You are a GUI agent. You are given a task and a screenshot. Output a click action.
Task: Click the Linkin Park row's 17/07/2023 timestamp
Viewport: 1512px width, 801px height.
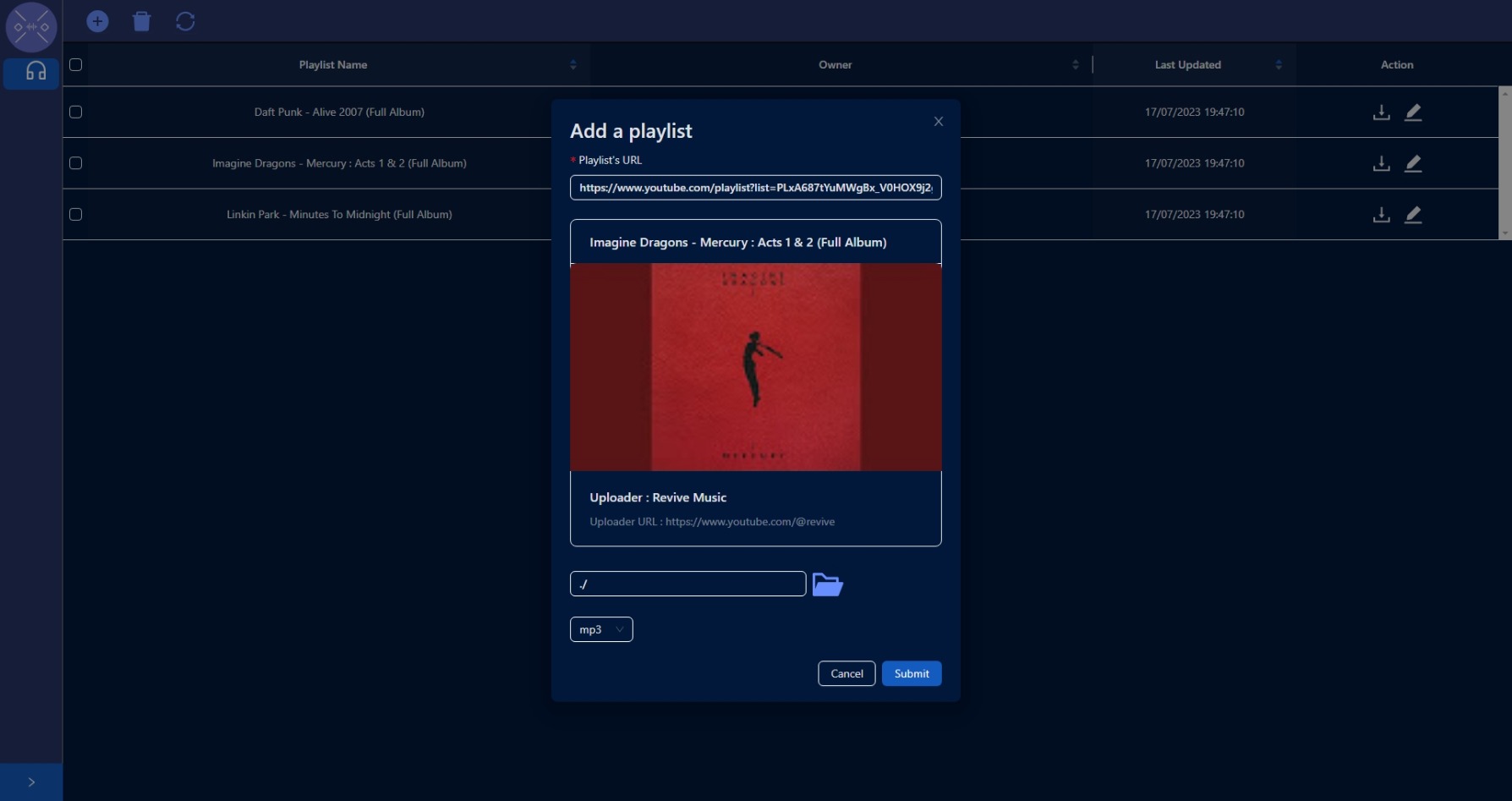[x=1194, y=215]
